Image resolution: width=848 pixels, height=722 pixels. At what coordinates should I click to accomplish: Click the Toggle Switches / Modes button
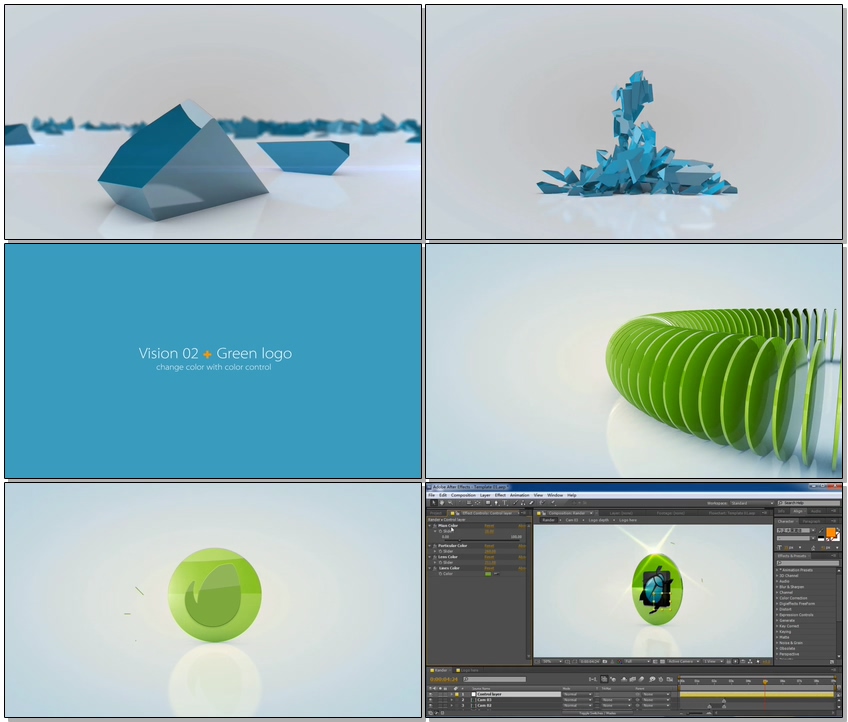600,713
